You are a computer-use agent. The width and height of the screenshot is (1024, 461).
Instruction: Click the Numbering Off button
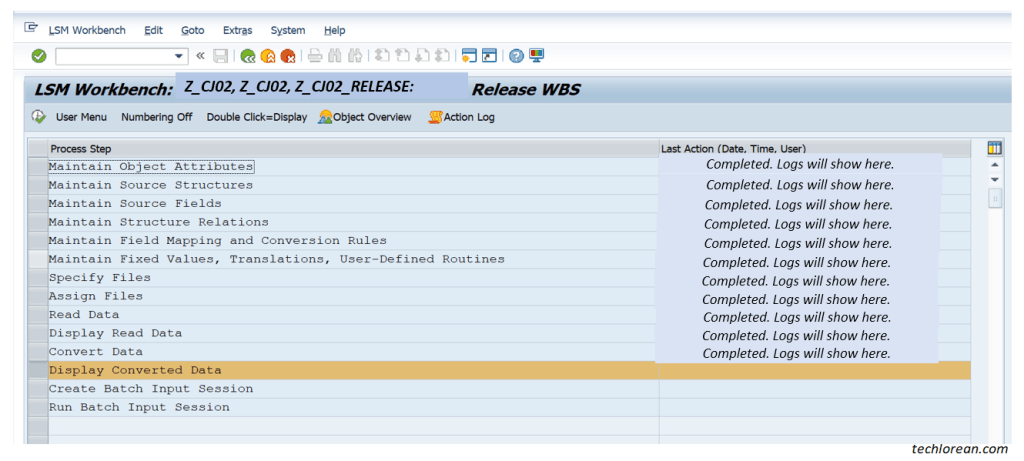click(x=157, y=118)
